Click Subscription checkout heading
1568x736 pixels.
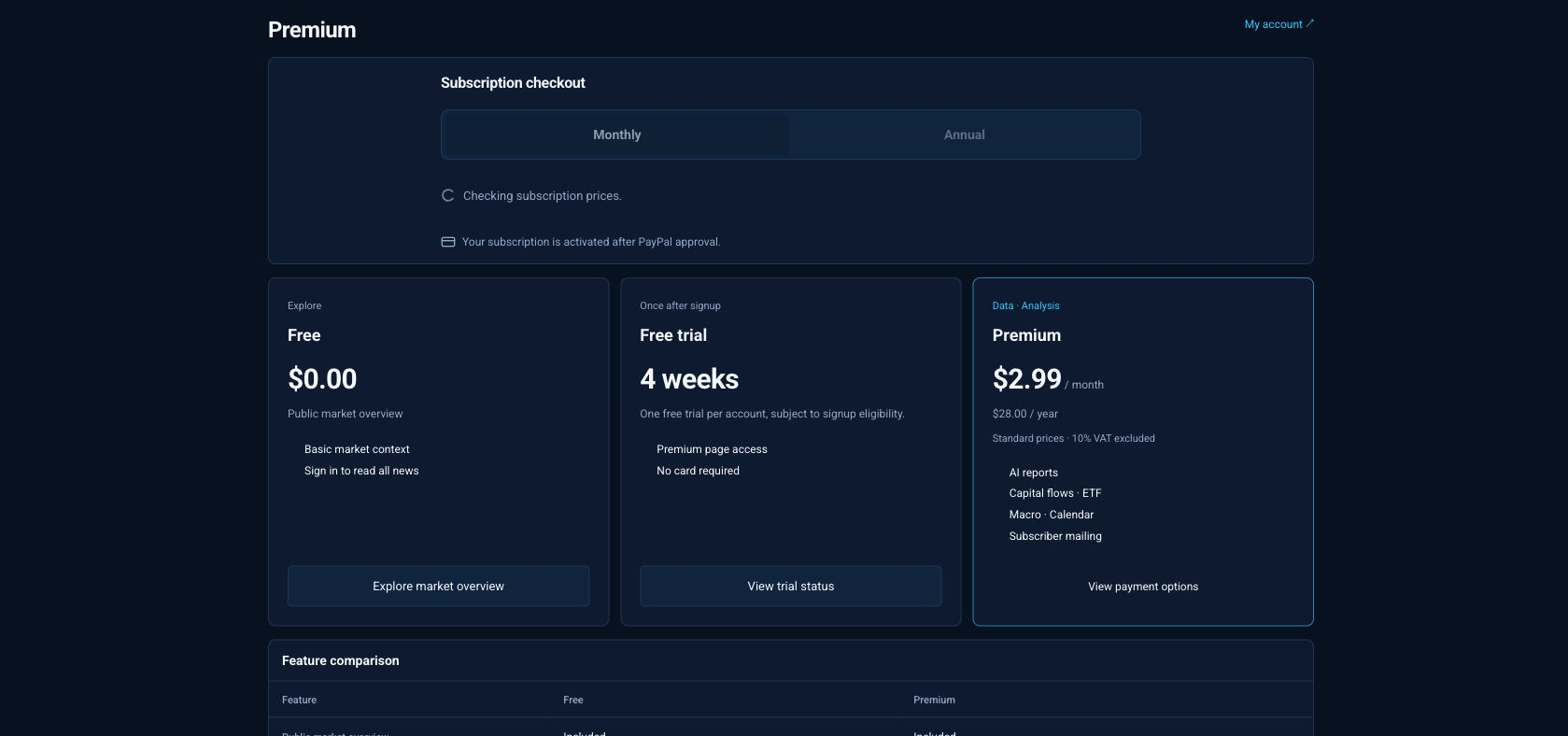pos(513,83)
